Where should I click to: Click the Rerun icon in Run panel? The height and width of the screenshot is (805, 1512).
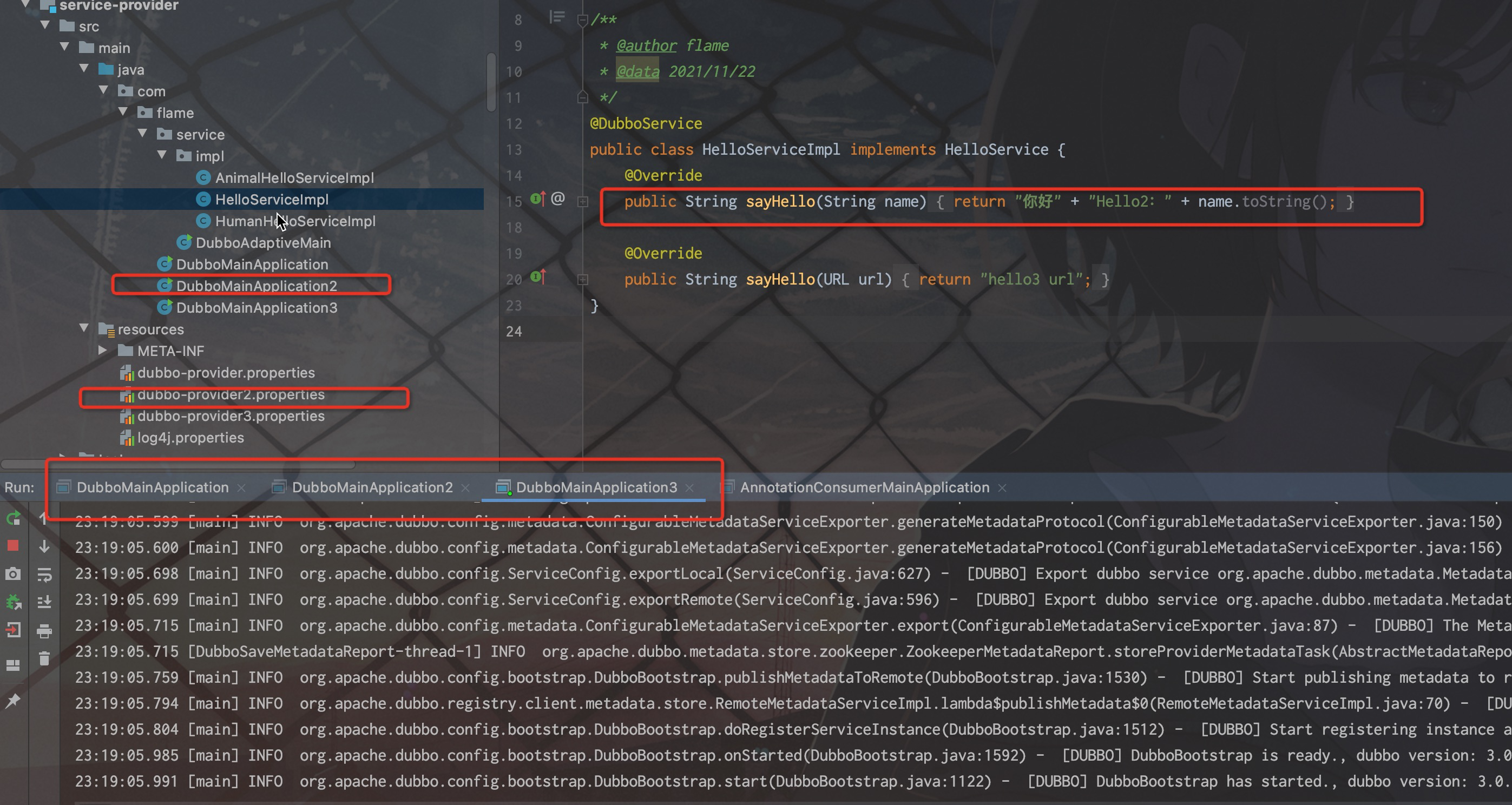[13, 518]
